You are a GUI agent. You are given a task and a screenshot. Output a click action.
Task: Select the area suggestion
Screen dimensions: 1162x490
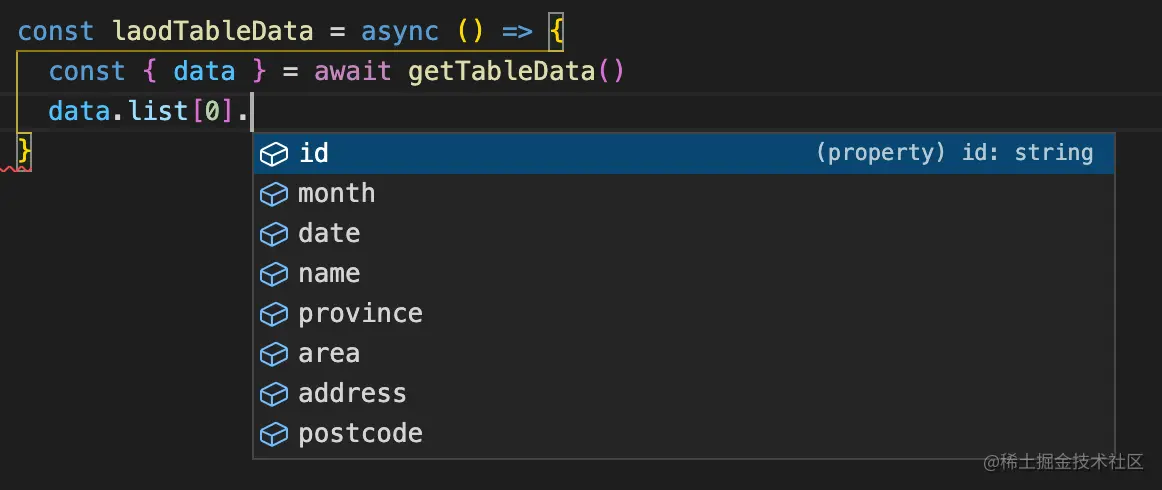[x=329, y=353]
